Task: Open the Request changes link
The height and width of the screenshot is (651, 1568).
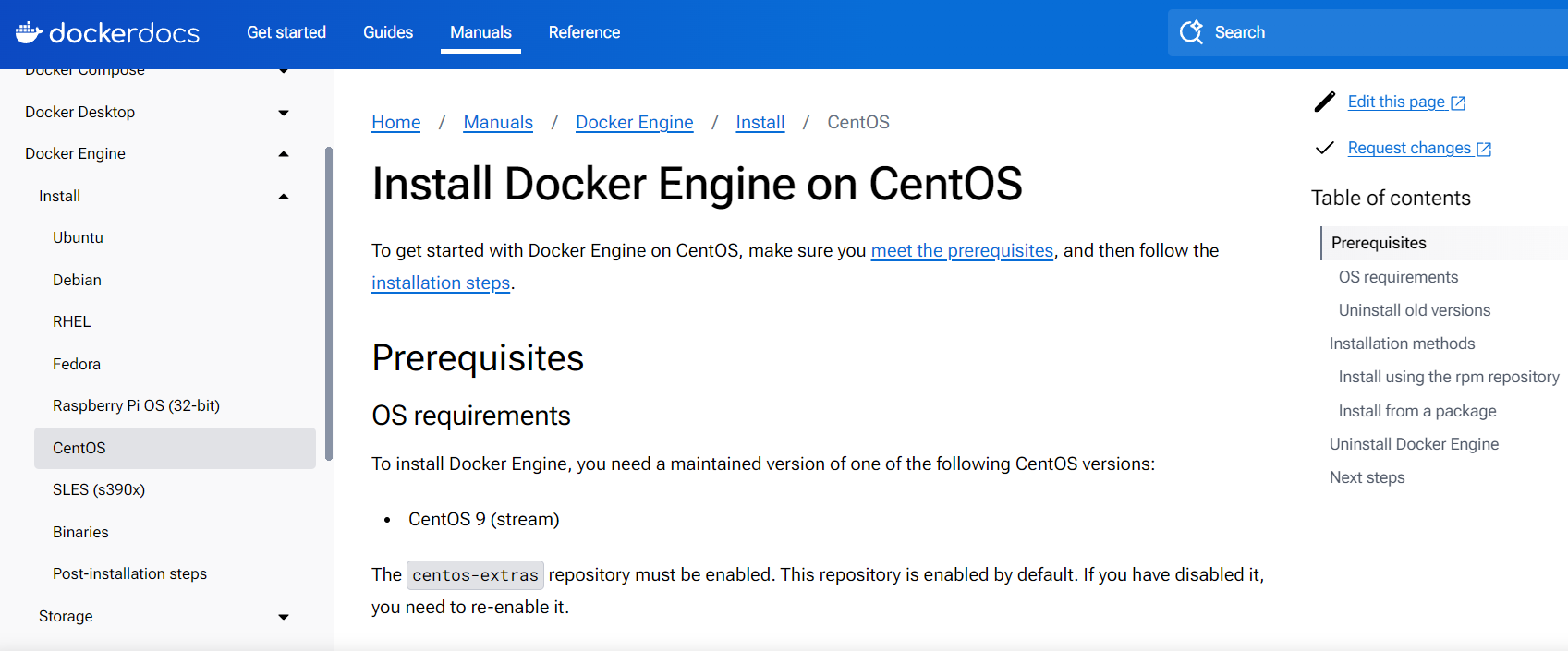Action: (1409, 148)
